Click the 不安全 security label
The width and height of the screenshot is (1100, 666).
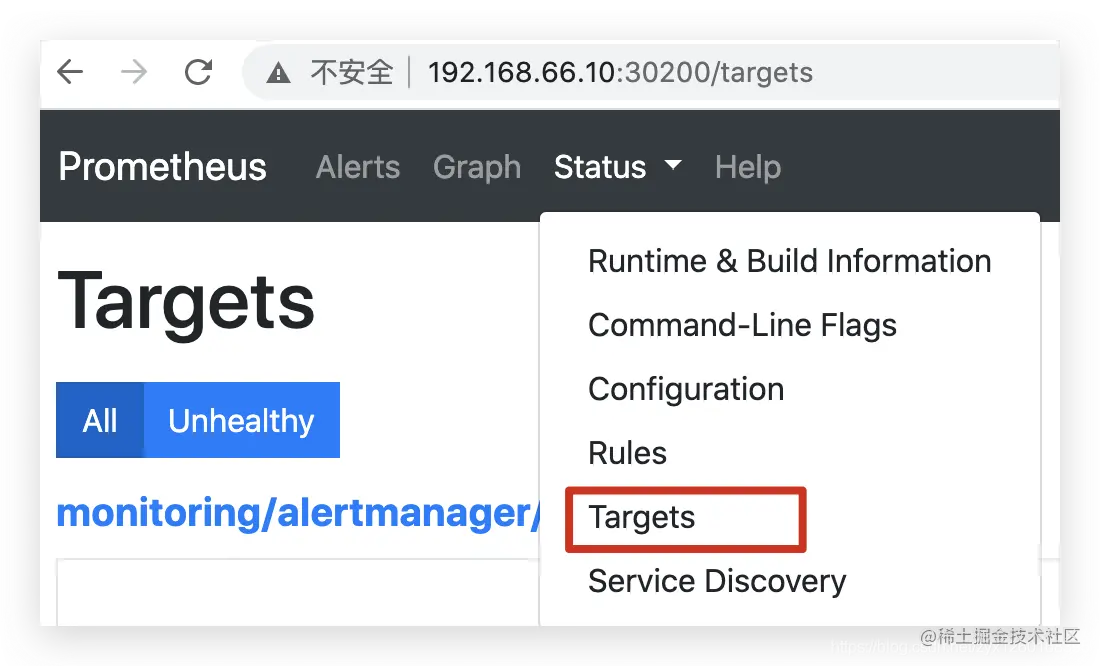click(351, 72)
